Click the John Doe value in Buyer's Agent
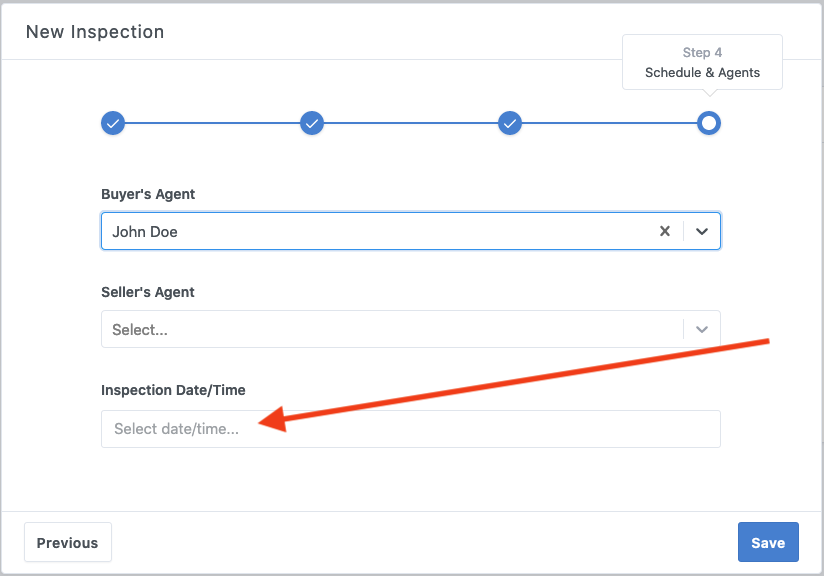824x576 pixels. [145, 231]
